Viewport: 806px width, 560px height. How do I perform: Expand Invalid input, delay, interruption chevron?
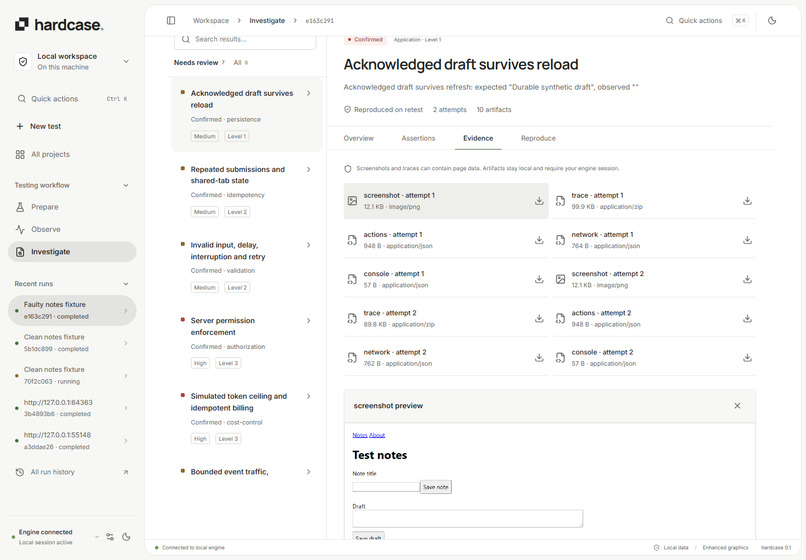point(308,245)
